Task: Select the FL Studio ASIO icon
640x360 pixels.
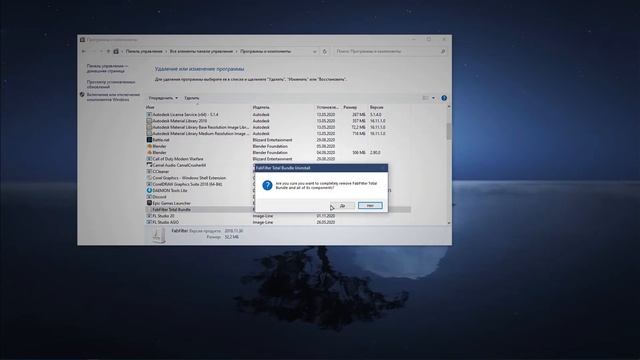Action: coord(149,222)
